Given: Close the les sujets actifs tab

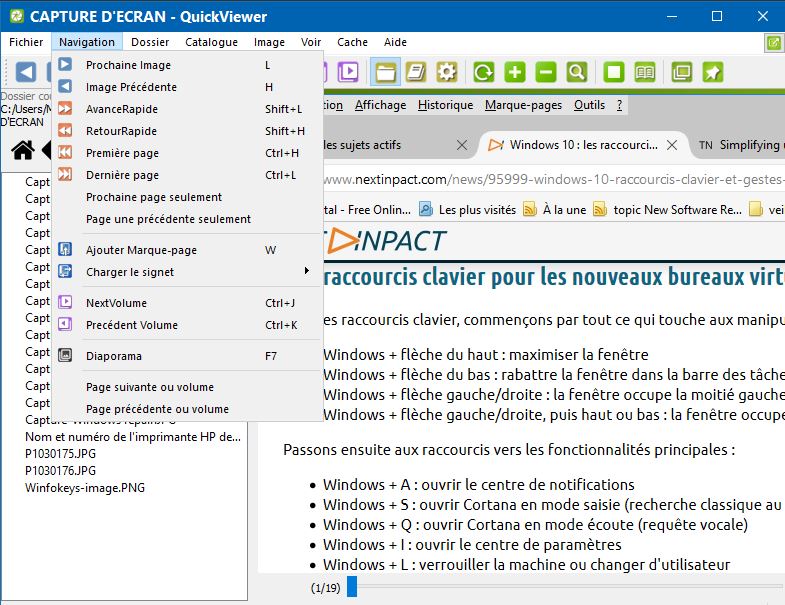Looking at the screenshot, I should 462,145.
